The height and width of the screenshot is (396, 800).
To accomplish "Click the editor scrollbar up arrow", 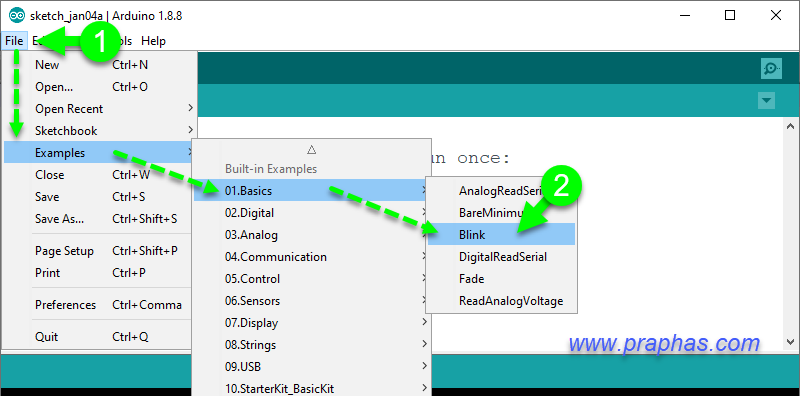I will (791, 126).
